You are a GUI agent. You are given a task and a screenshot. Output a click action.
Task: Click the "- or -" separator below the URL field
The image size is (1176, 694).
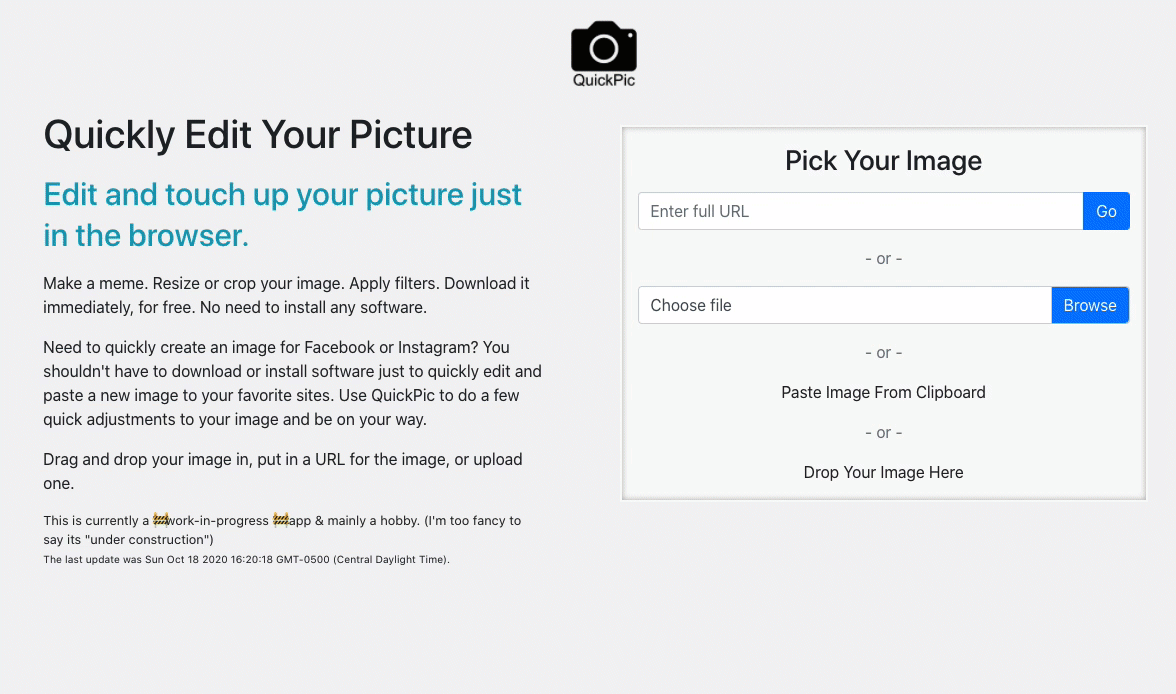(x=884, y=259)
